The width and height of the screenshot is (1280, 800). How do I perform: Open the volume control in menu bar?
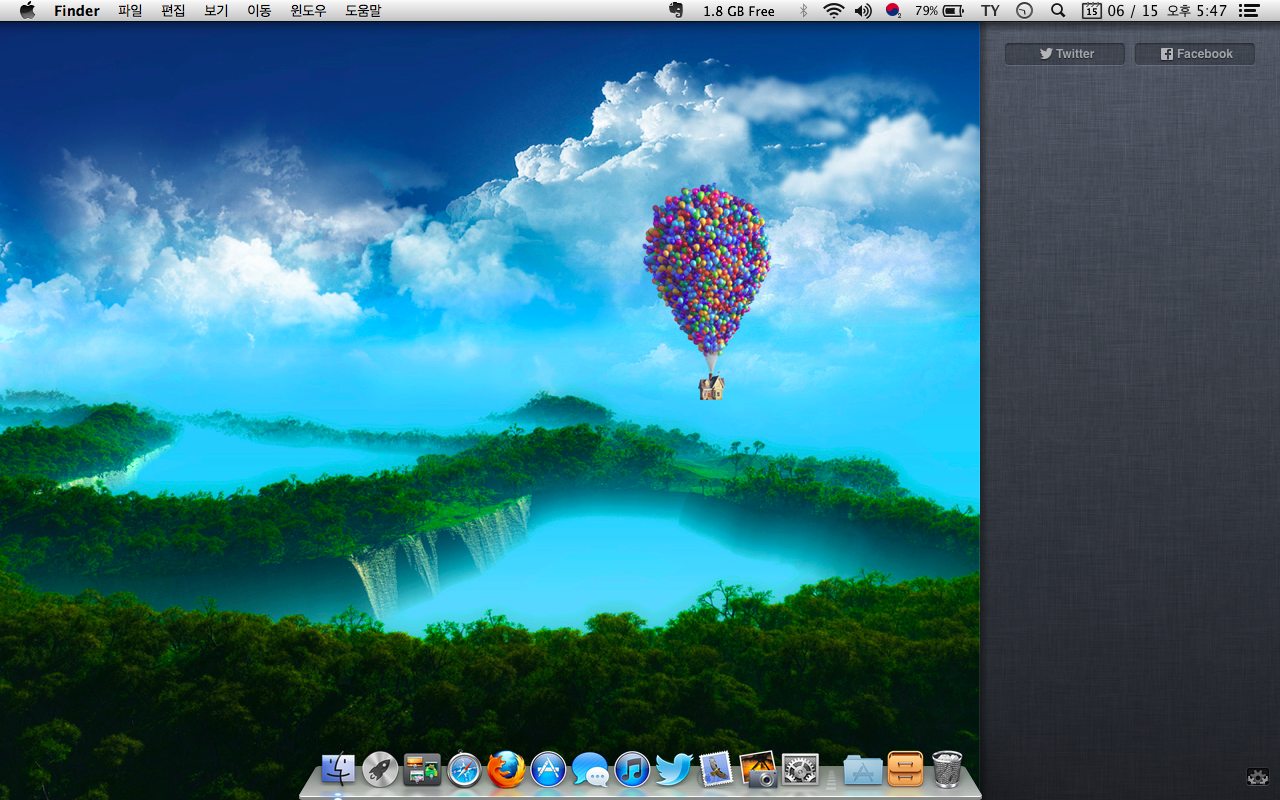(x=863, y=11)
